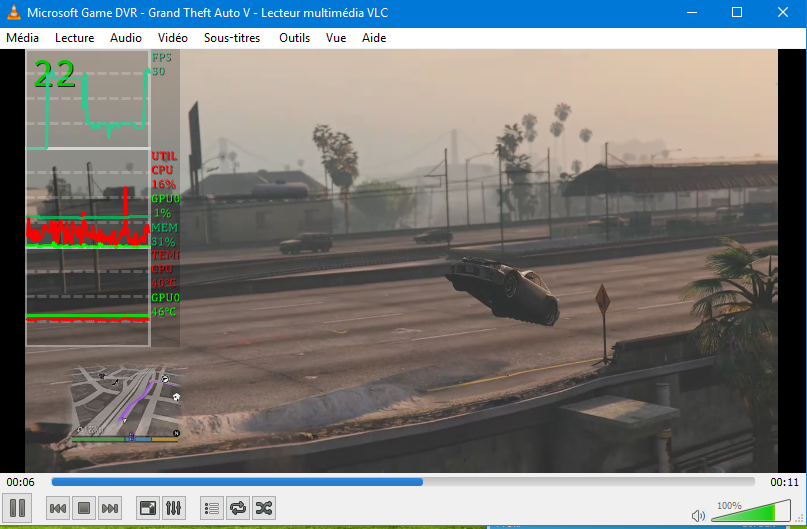
Task: Open the Sous-titres menu
Action: click(x=232, y=38)
